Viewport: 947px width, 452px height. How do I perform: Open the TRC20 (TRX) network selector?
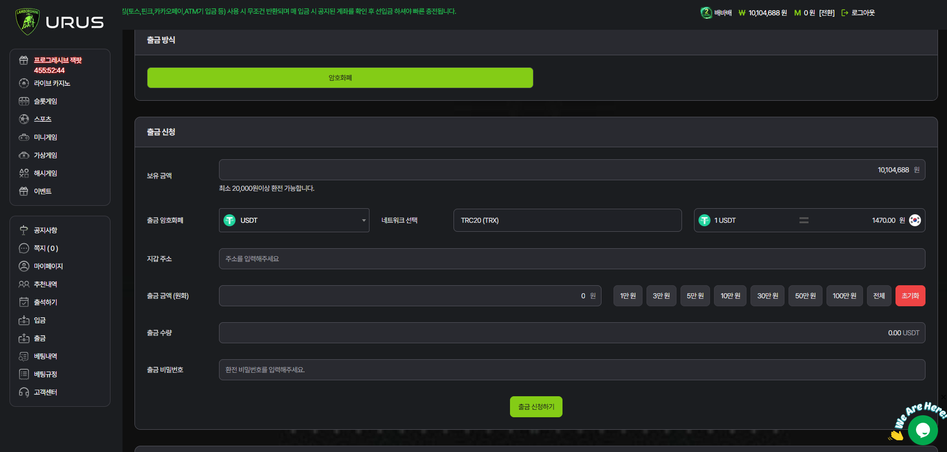[x=568, y=220]
